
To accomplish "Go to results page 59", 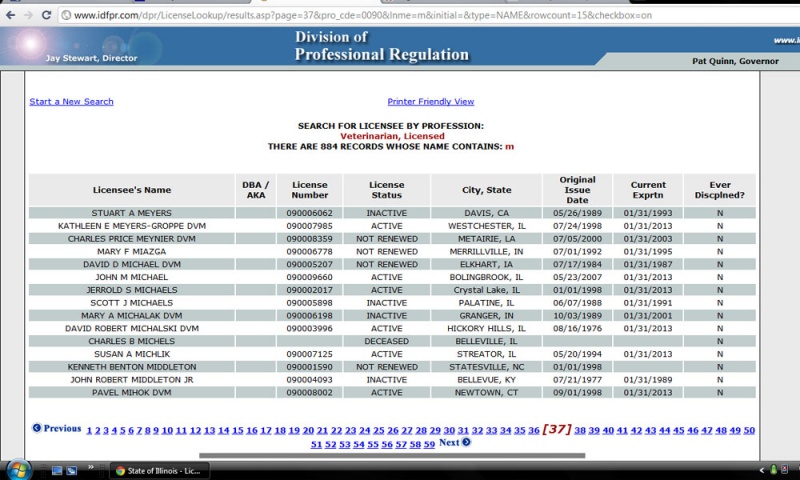I will (429, 445).
